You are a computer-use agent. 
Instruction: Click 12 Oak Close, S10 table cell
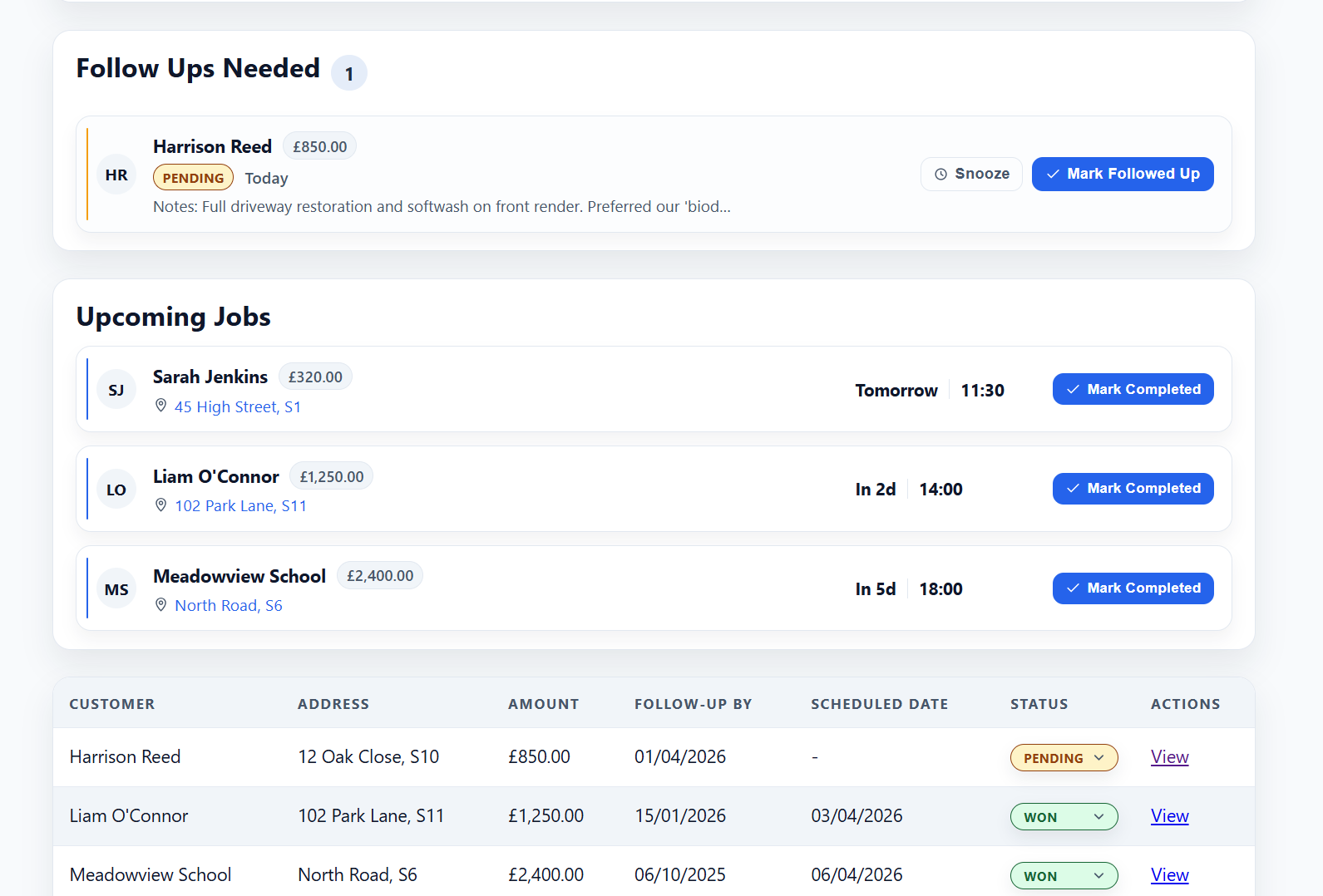click(368, 757)
